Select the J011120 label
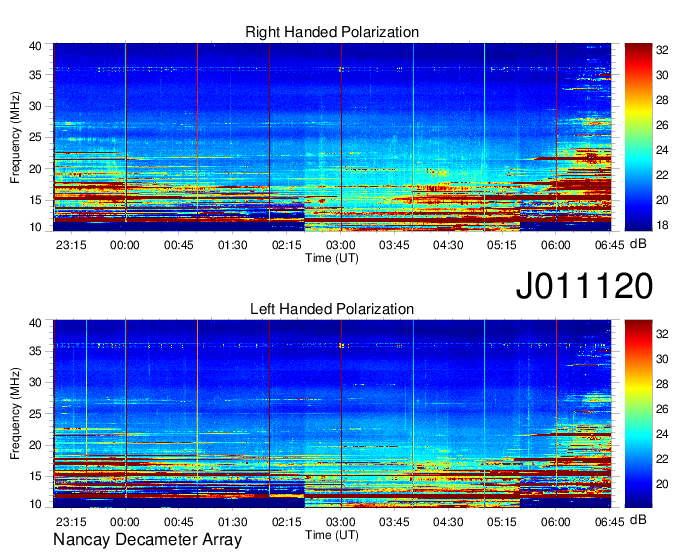Screen dimensions: 680x552 (x=584, y=286)
